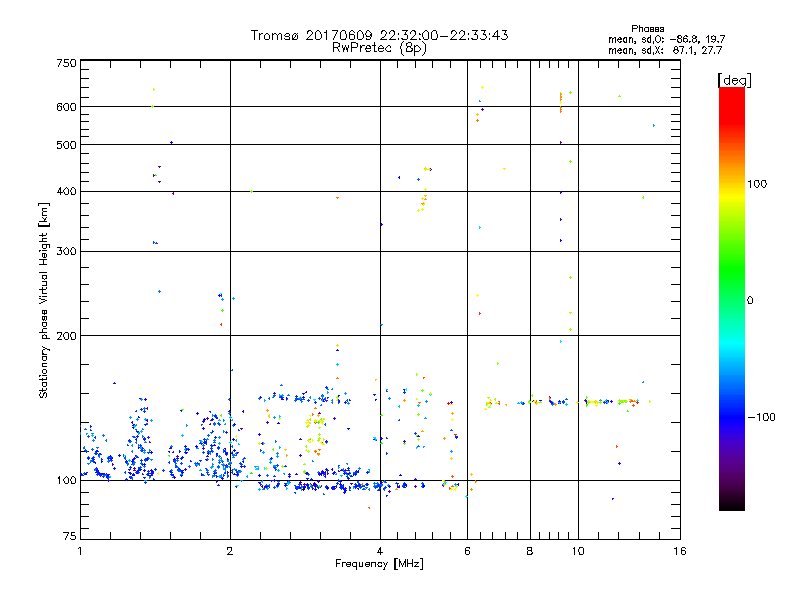Select the RwPretec (8p) subtitle
This screenshot has width=800, height=600.
click(379, 47)
